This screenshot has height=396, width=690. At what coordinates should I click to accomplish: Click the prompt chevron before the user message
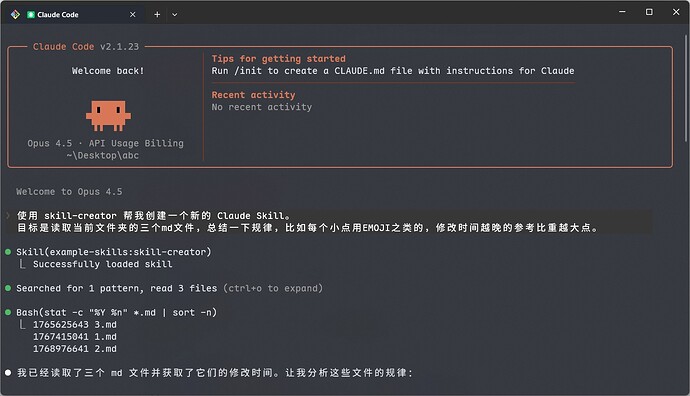(8, 216)
